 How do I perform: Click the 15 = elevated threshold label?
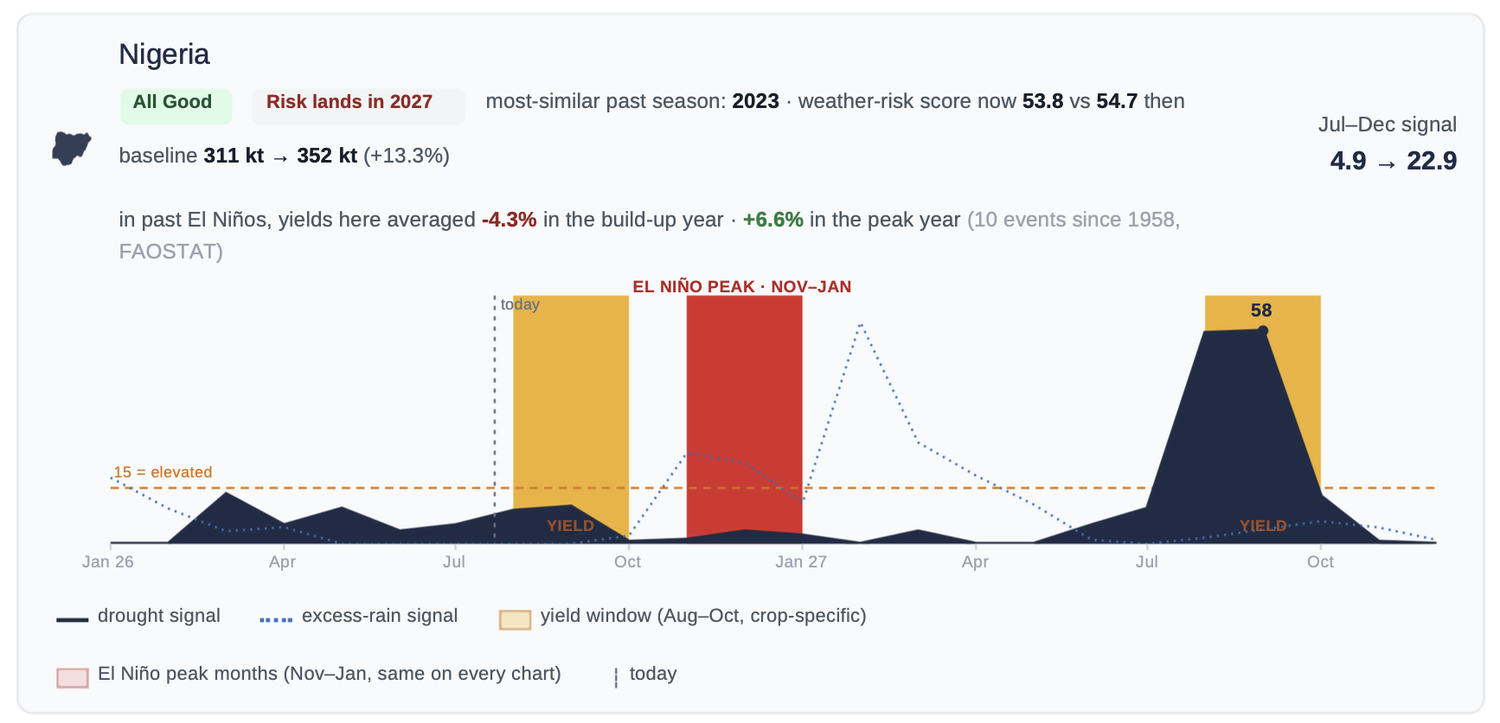[163, 472]
